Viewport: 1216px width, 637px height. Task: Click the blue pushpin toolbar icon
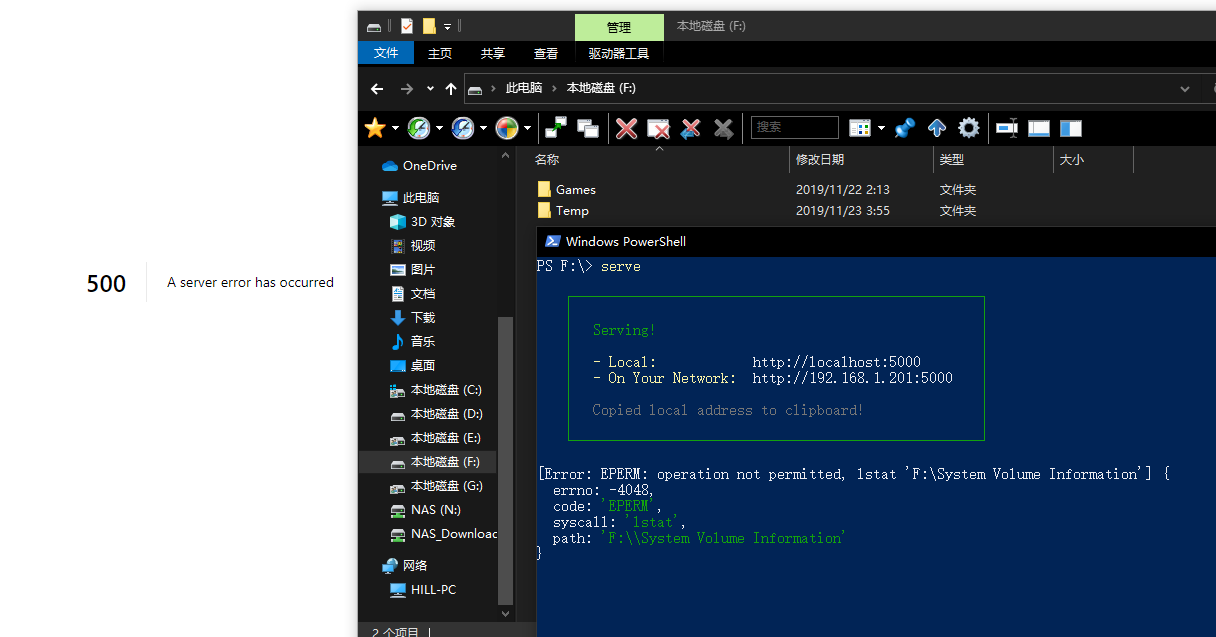905,128
